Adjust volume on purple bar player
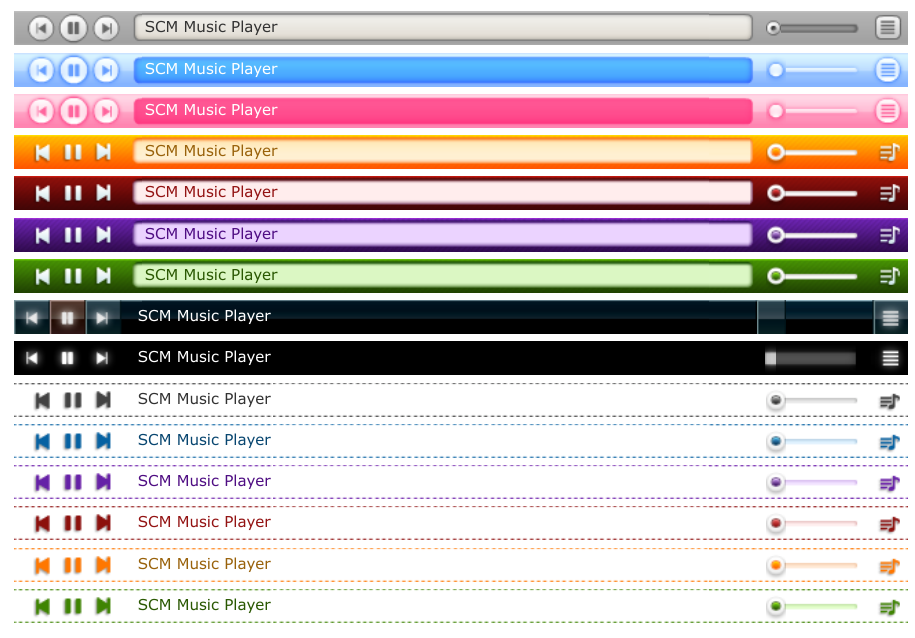 coord(812,235)
